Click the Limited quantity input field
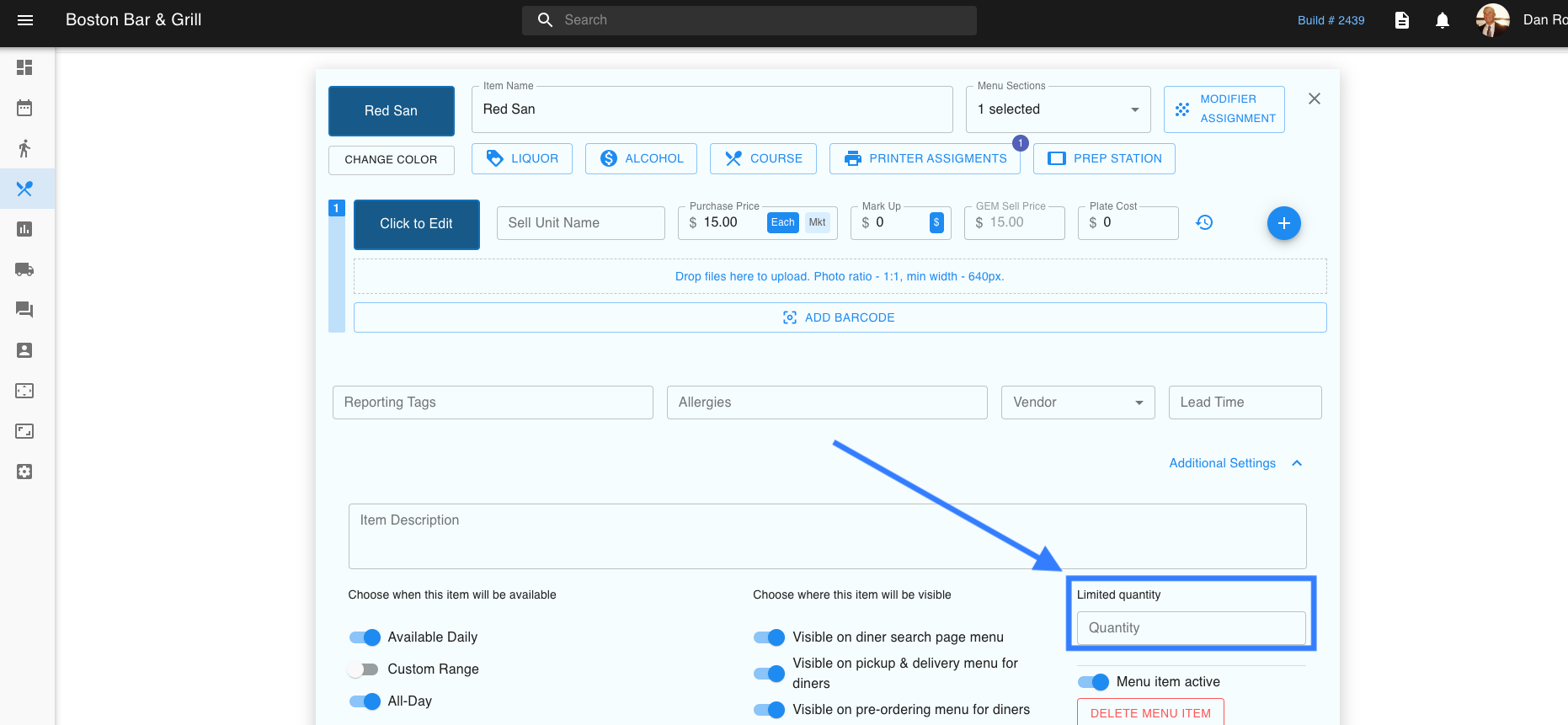The width and height of the screenshot is (1568, 725). 1191,628
